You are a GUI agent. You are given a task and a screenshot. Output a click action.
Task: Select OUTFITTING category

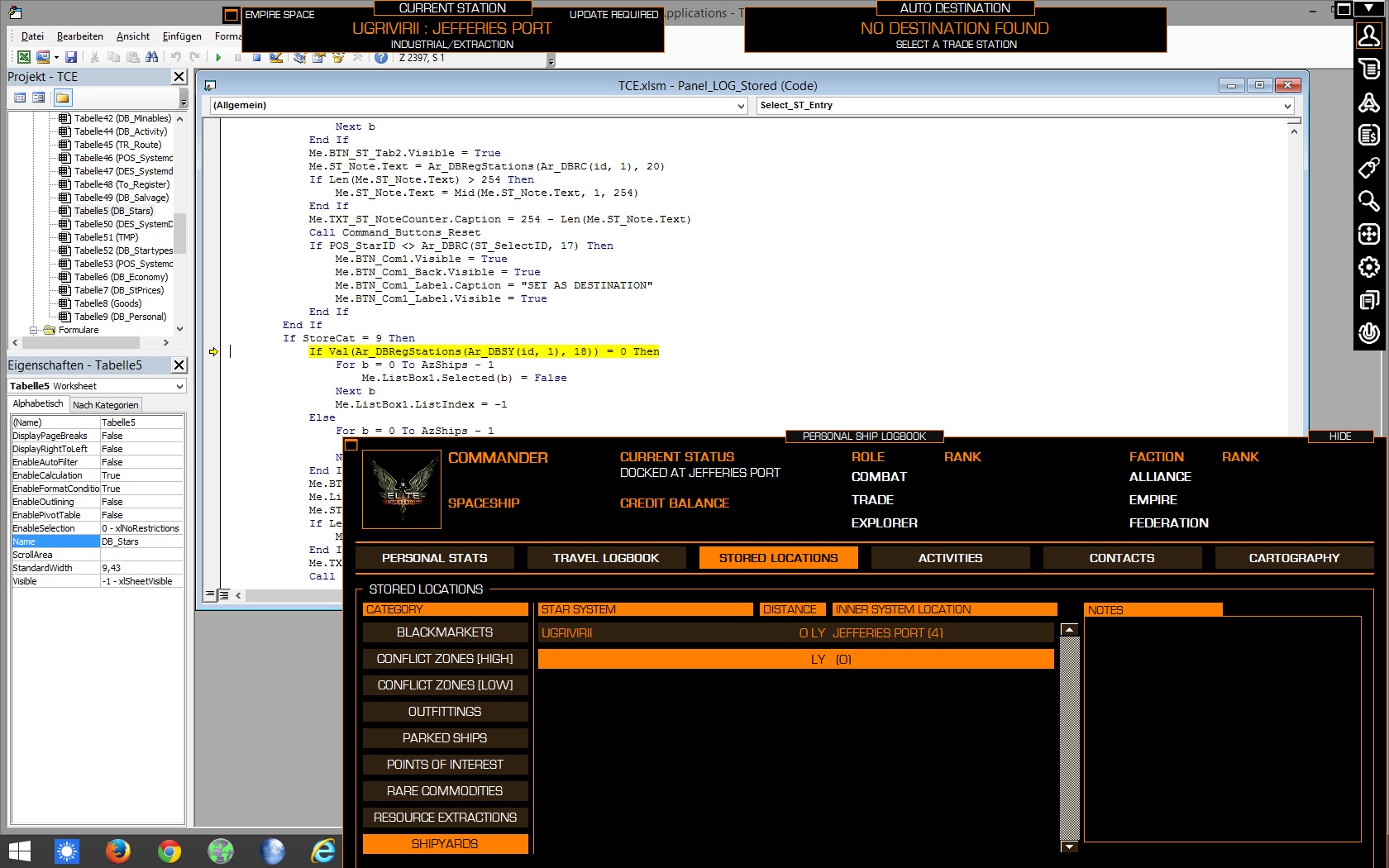tap(445, 712)
